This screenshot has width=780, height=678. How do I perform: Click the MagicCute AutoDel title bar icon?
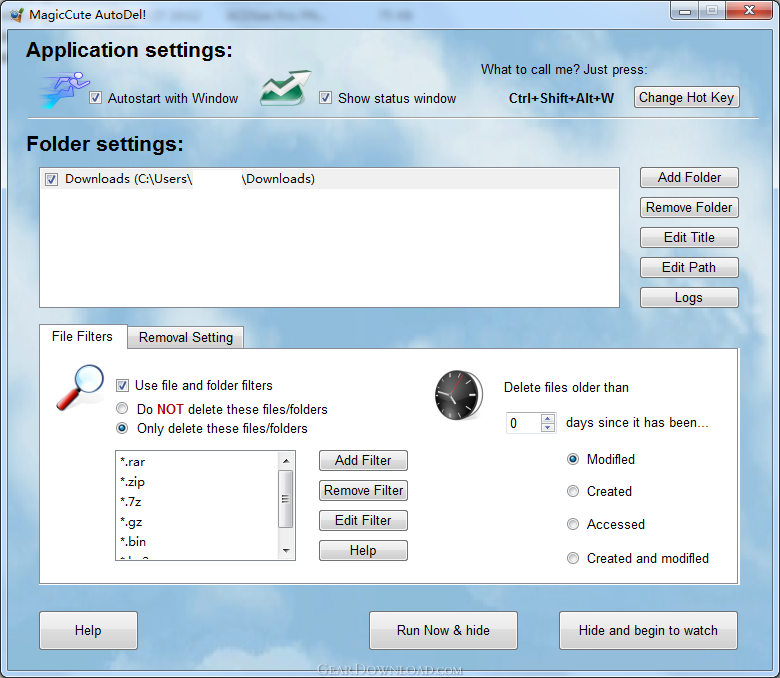[x=16, y=15]
